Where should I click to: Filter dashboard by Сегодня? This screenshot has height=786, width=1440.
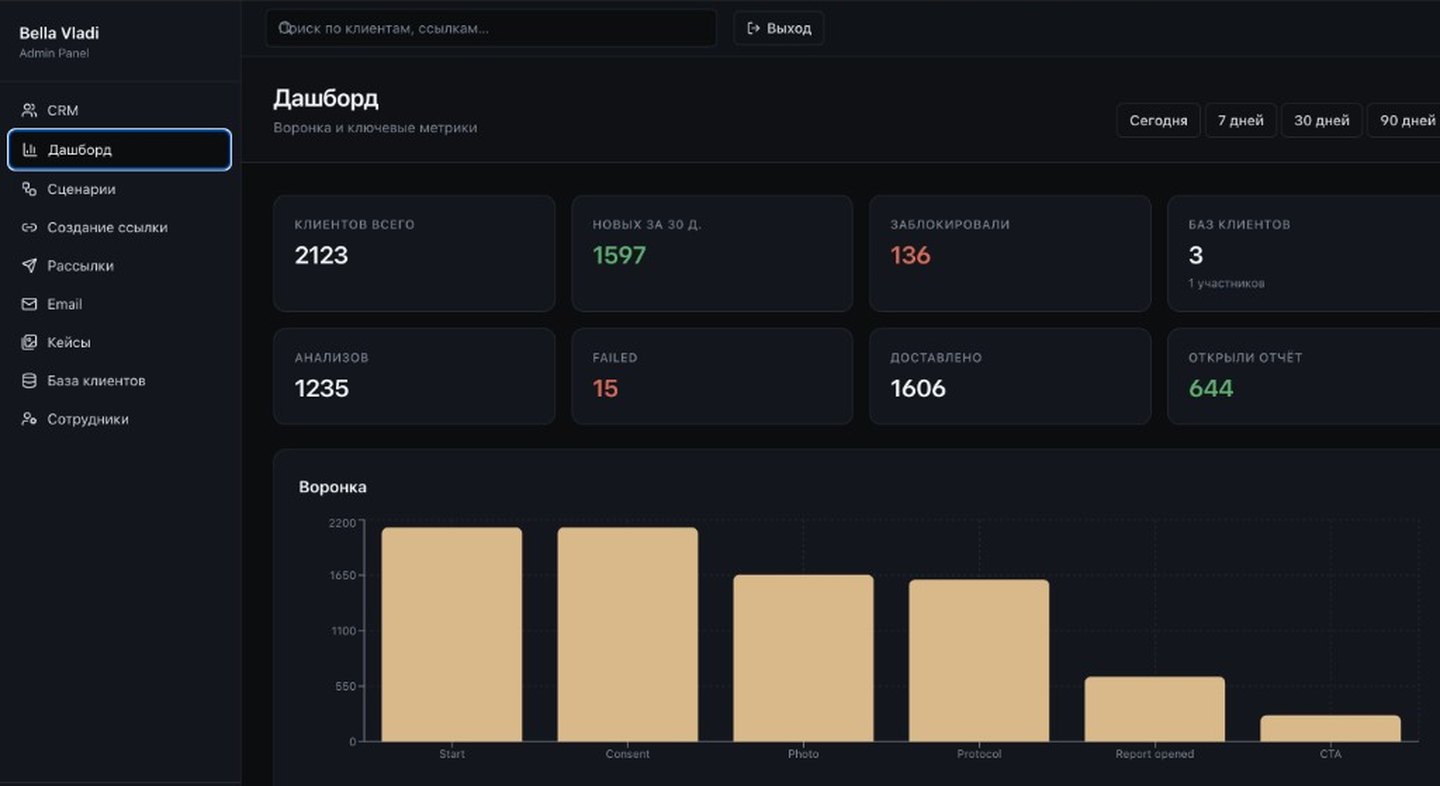point(1158,120)
